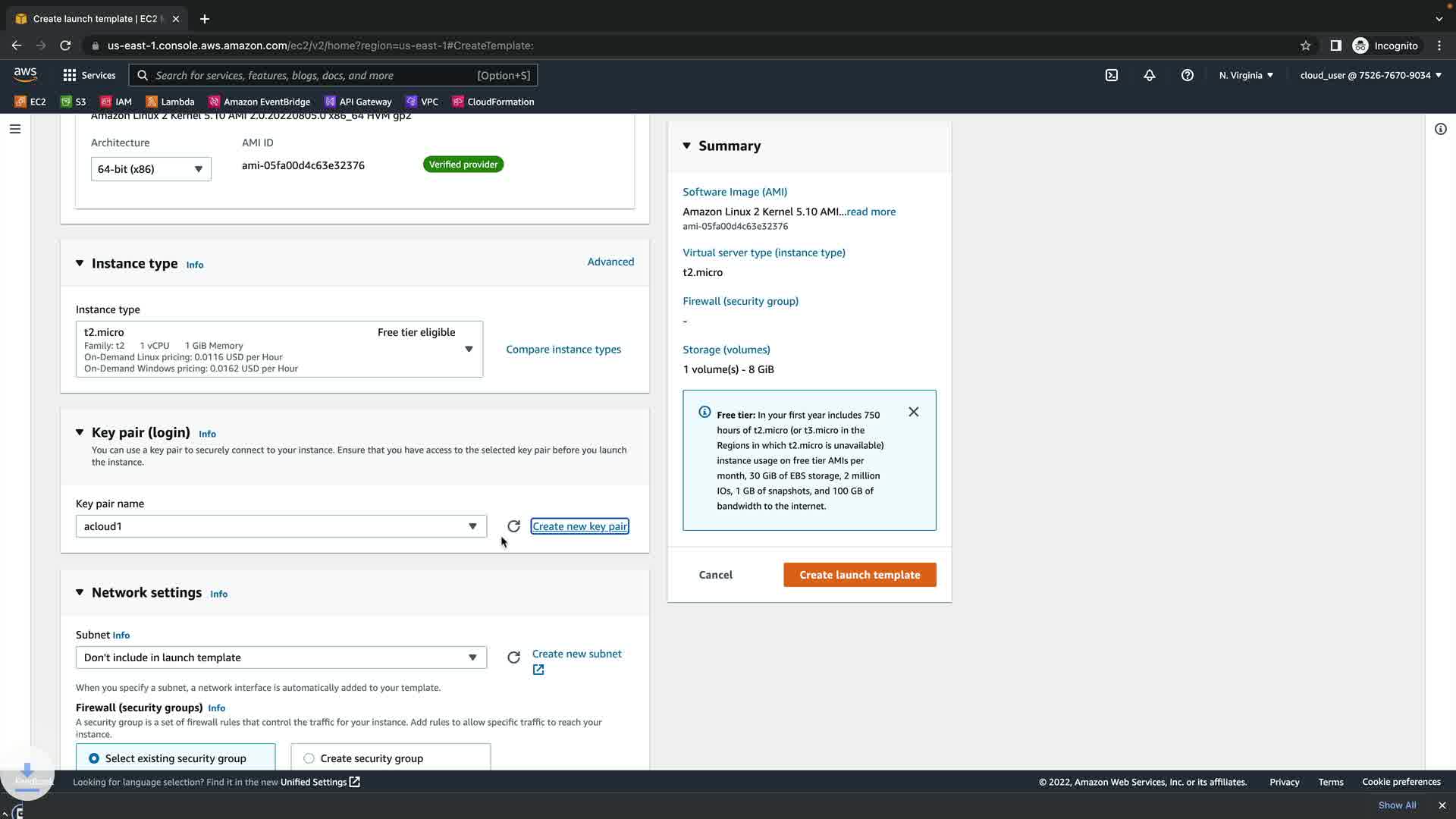Open the N. Virginia region menu

click(x=1246, y=75)
